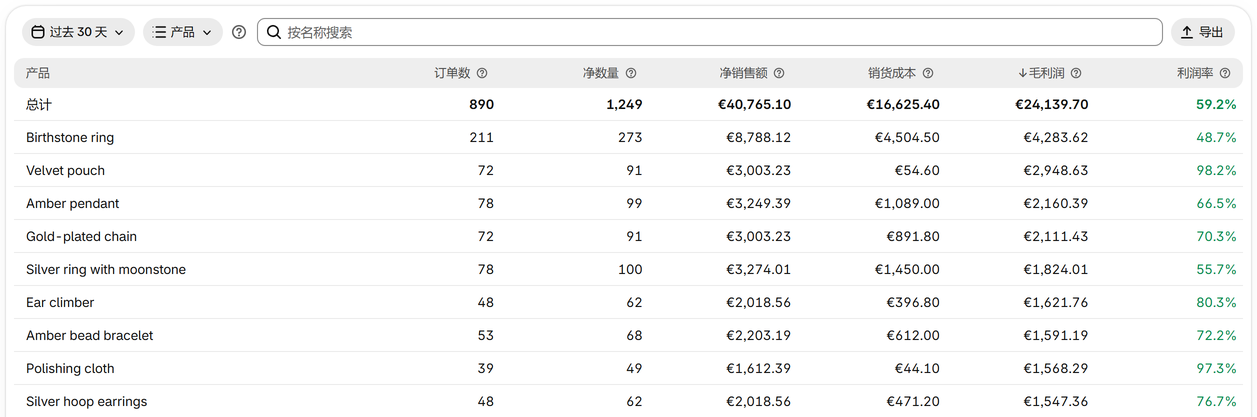This screenshot has height=417, width=1257.
Task: Open the 产品 grouping dropdown
Action: 183,32
